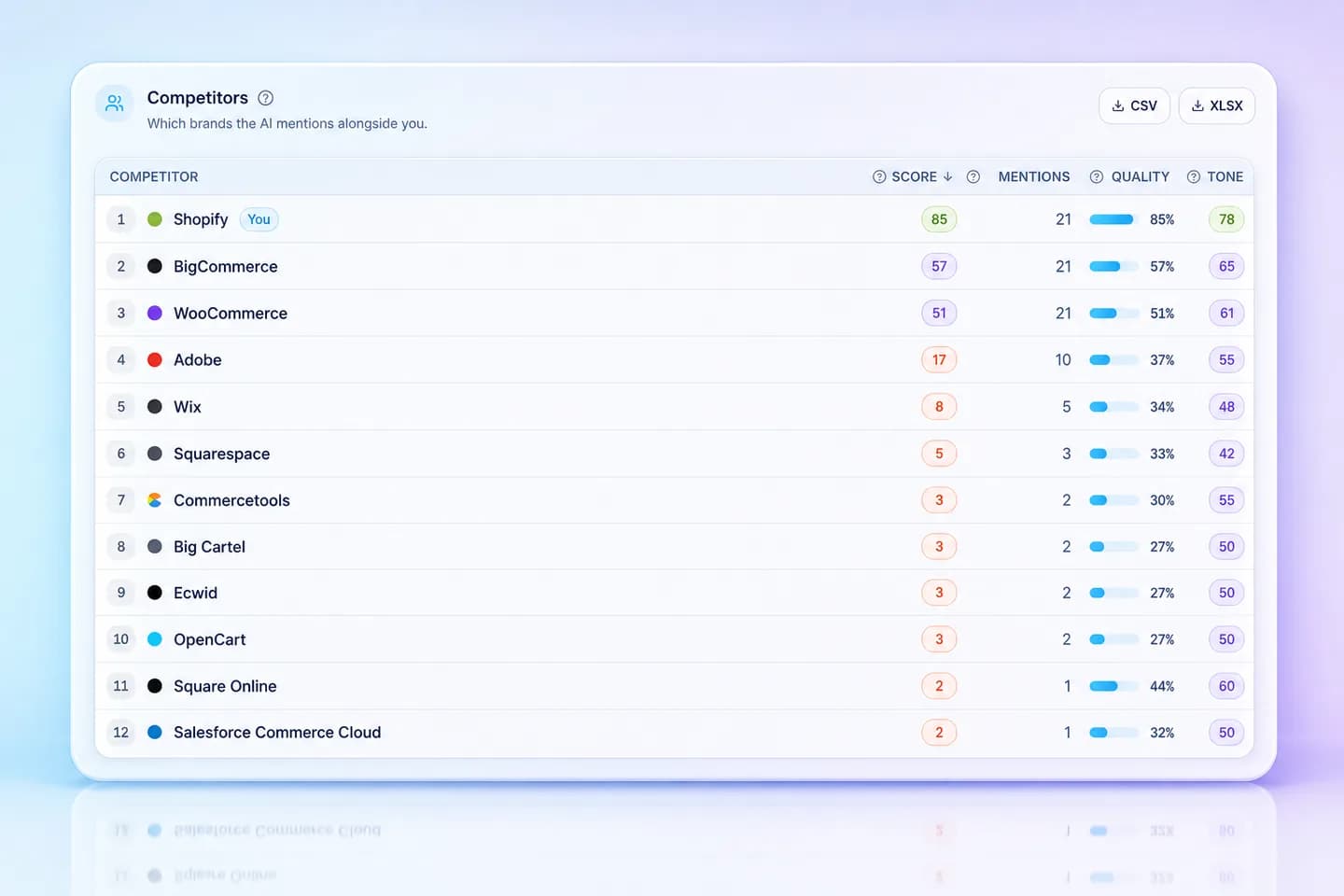Image resolution: width=1344 pixels, height=896 pixels.
Task: Select the Big Cartel row name
Action: pyautogui.click(x=209, y=547)
